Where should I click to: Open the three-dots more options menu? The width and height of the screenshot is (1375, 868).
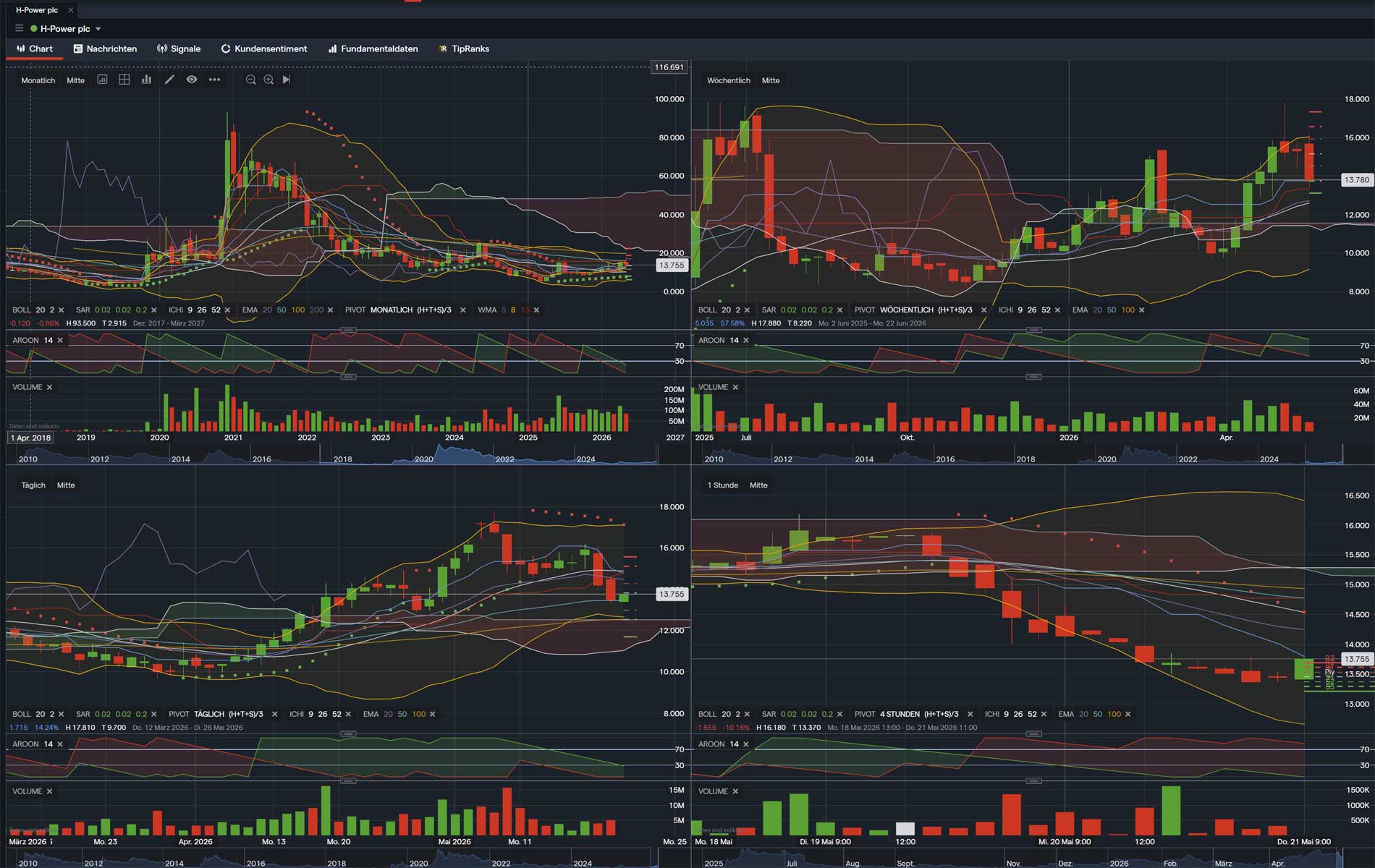(x=214, y=80)
